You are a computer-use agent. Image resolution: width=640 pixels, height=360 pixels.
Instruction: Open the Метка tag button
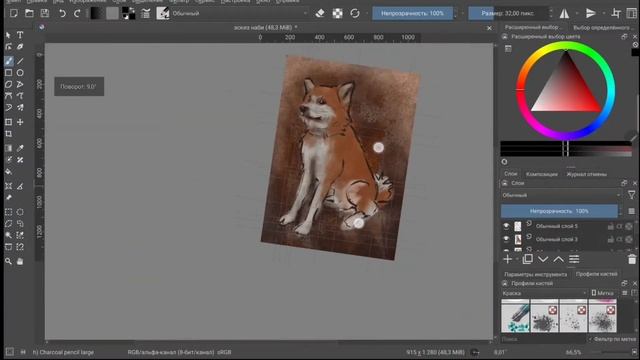(602, 293)
